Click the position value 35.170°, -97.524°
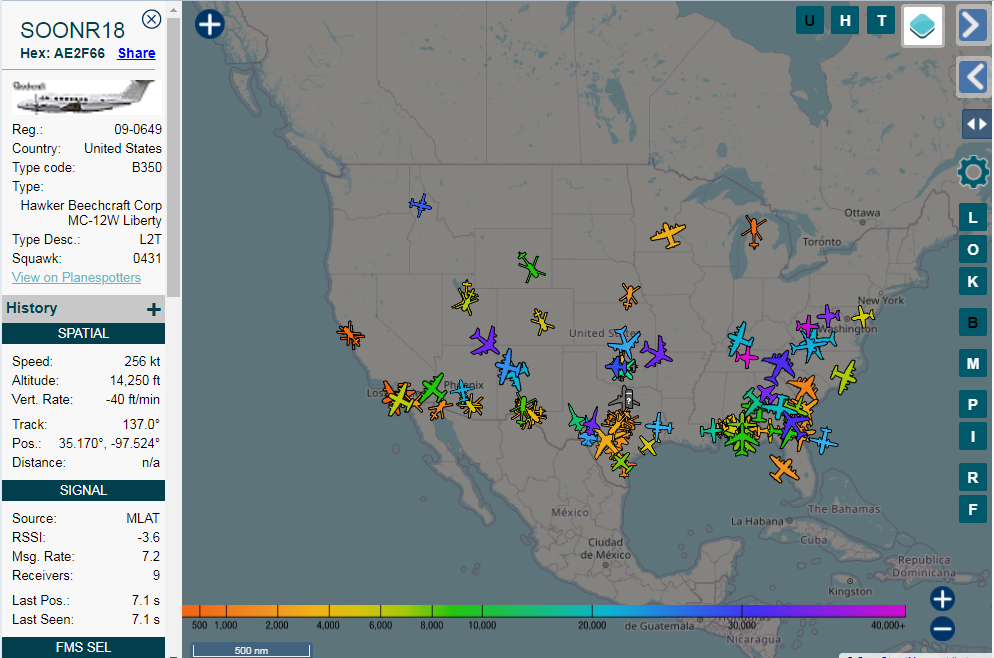Image resolution: width=994 pixels, height=658 pixels. (x=109, y=443)
